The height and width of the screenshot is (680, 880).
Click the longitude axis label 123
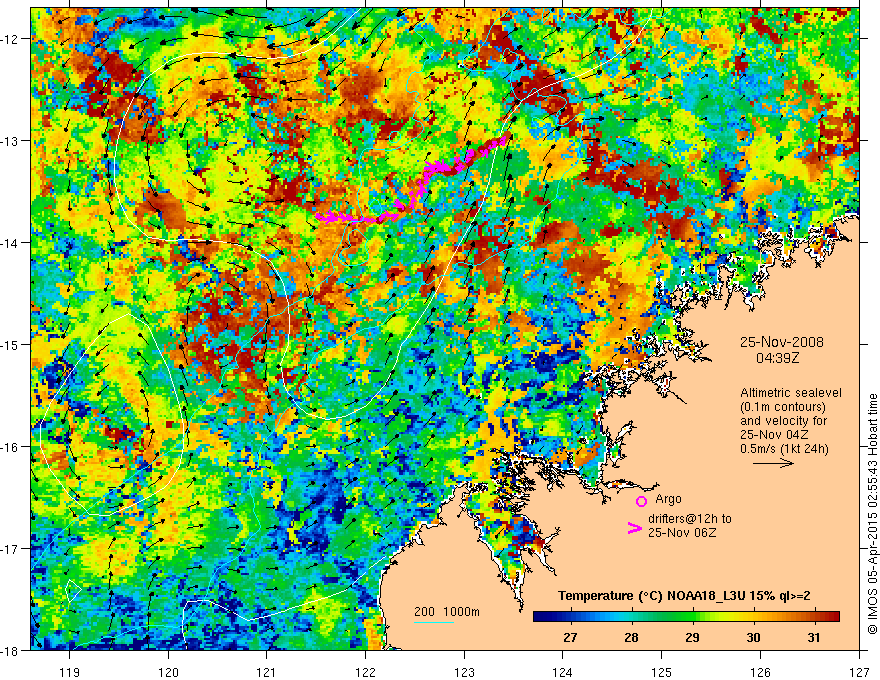pyautogui.click(x=464, y=672)
